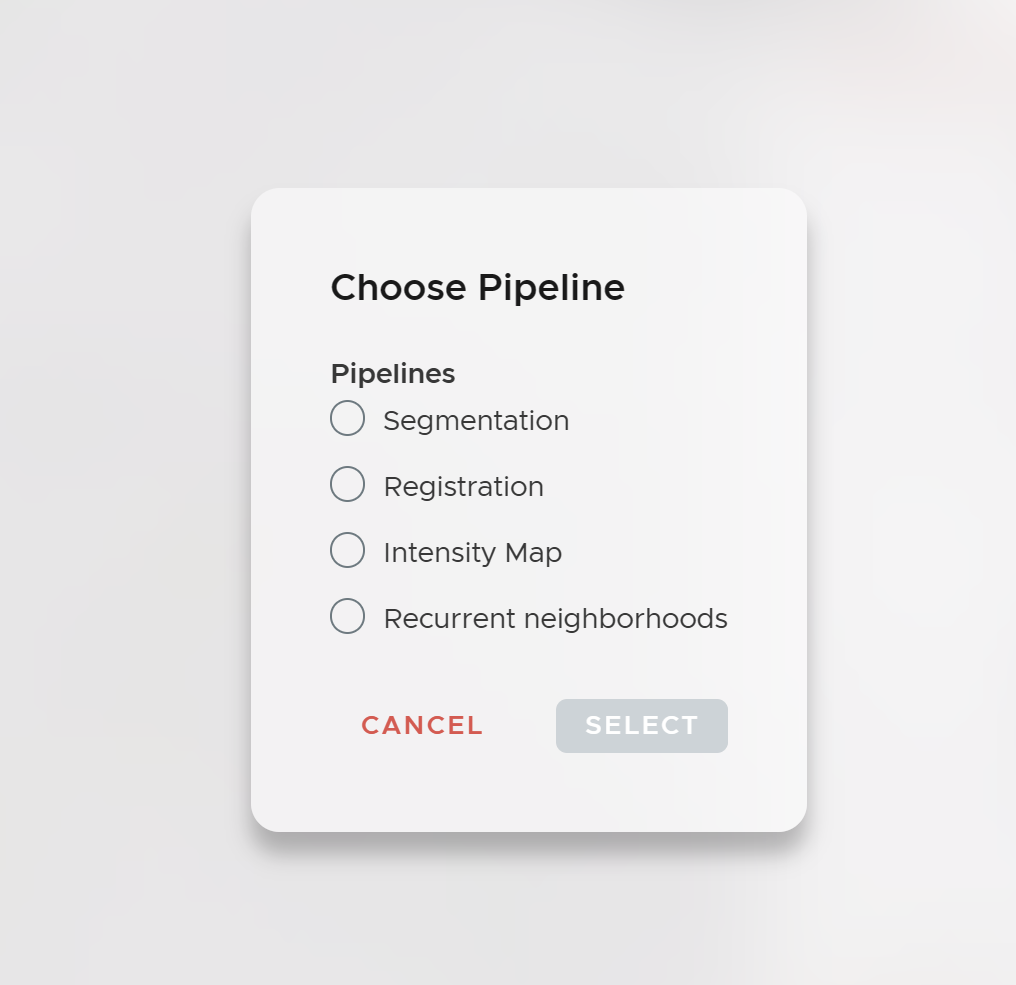Click the word 'Pipeline' in the title
1016x985 pixels.
(x=551, y=288)
